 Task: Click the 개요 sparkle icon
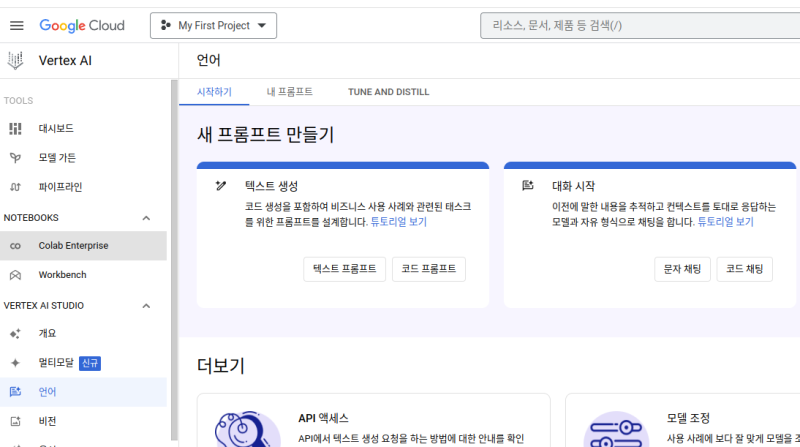pos(15,334)
